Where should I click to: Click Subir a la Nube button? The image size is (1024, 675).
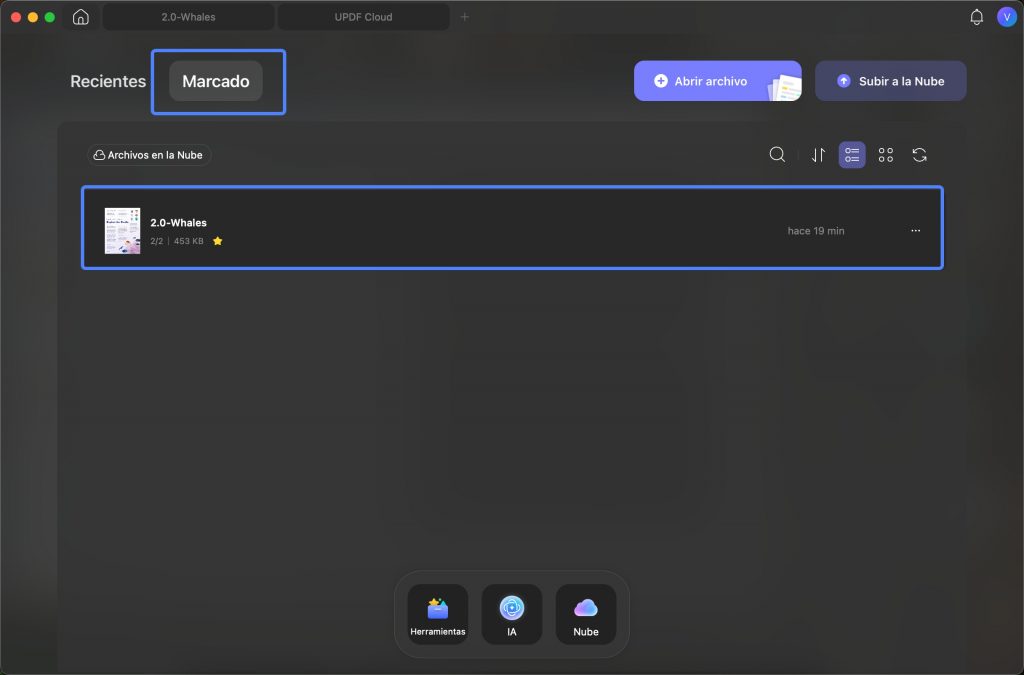coord(891,81)
